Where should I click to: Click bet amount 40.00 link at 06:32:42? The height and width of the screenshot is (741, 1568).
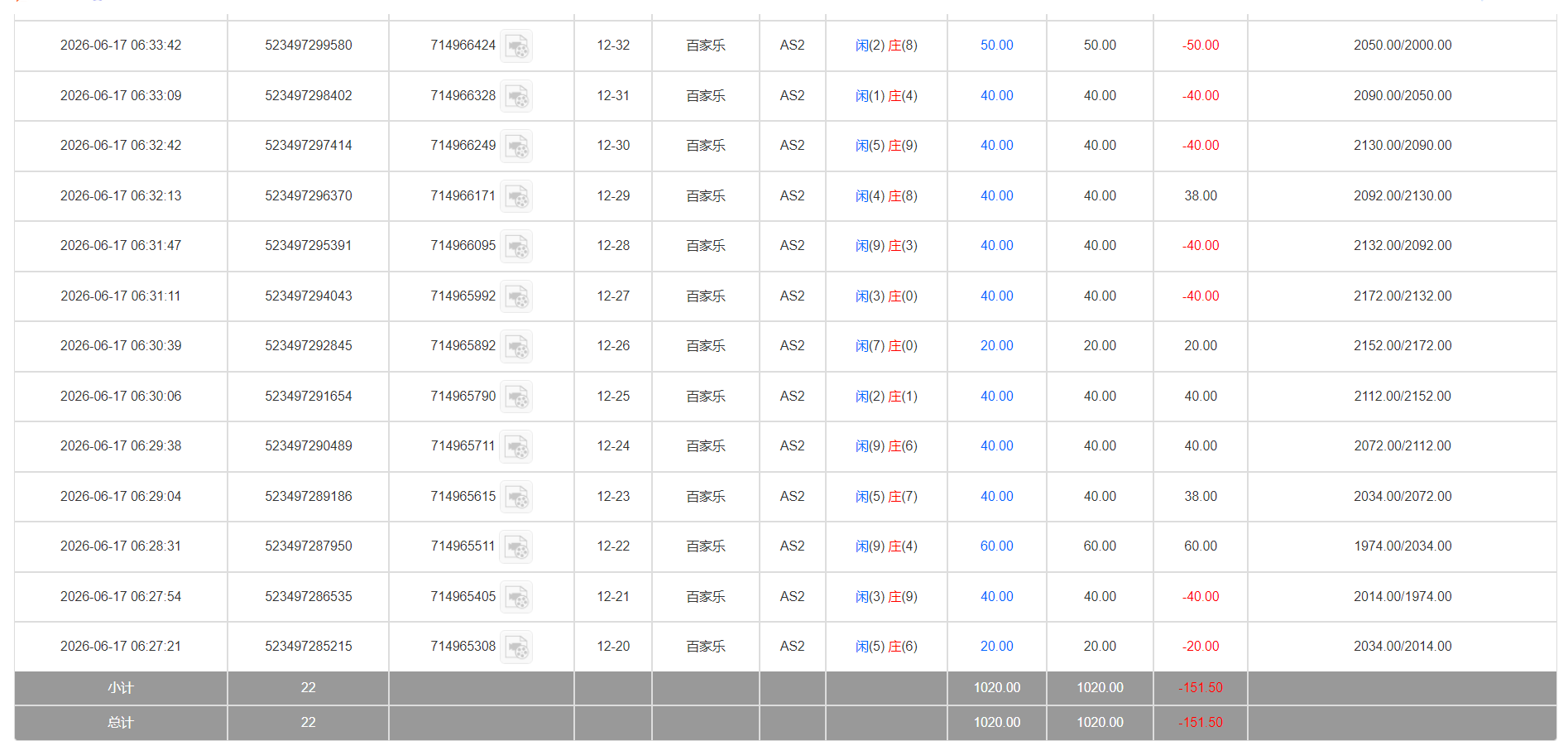coord(996,146)
